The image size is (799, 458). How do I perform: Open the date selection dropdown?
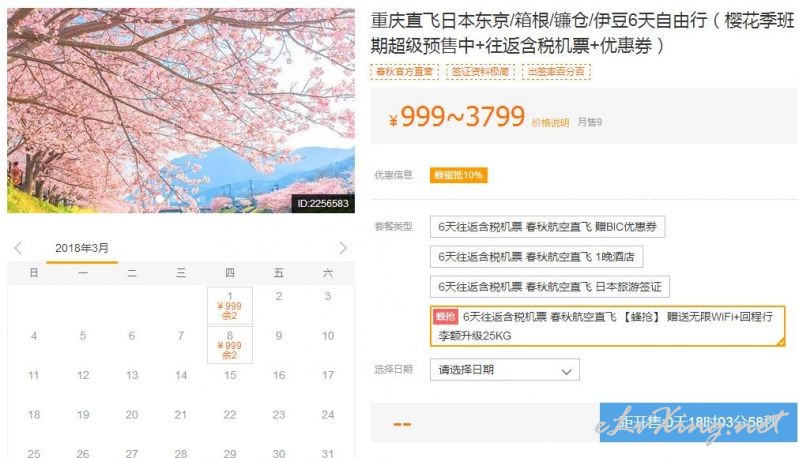[504, 370]
